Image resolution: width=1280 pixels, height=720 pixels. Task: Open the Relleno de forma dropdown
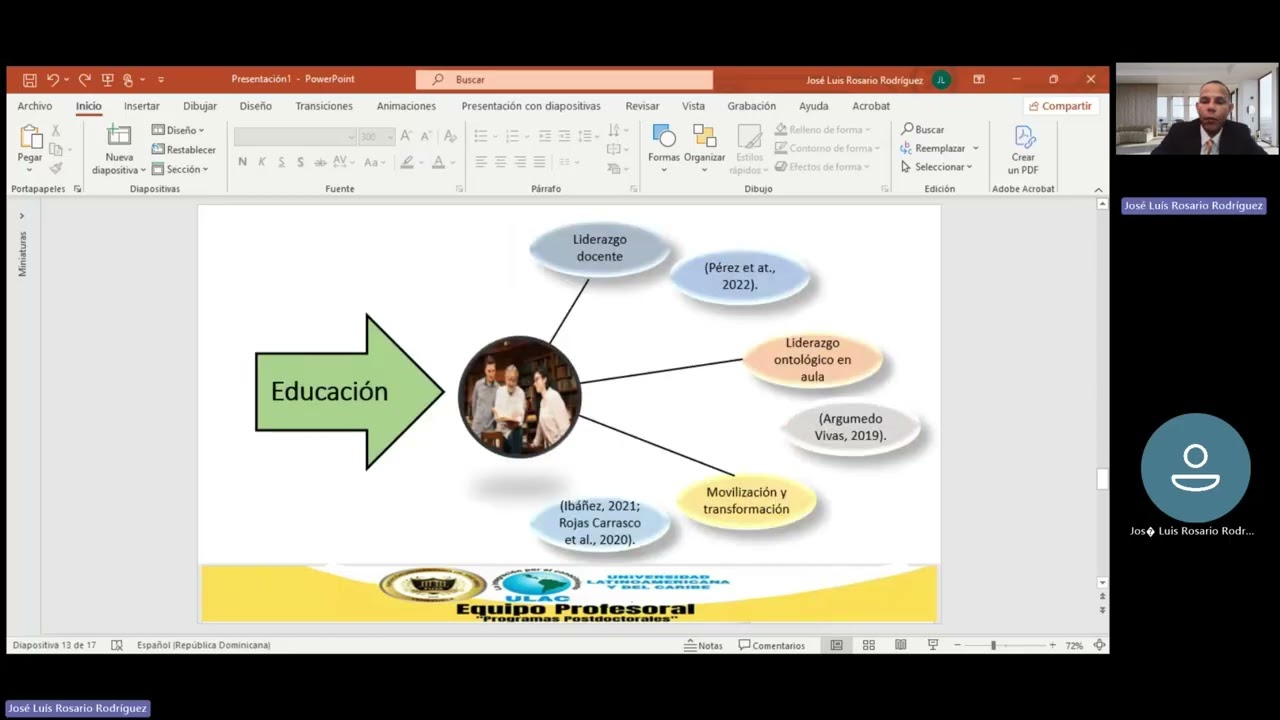click(x=823, y=130)
